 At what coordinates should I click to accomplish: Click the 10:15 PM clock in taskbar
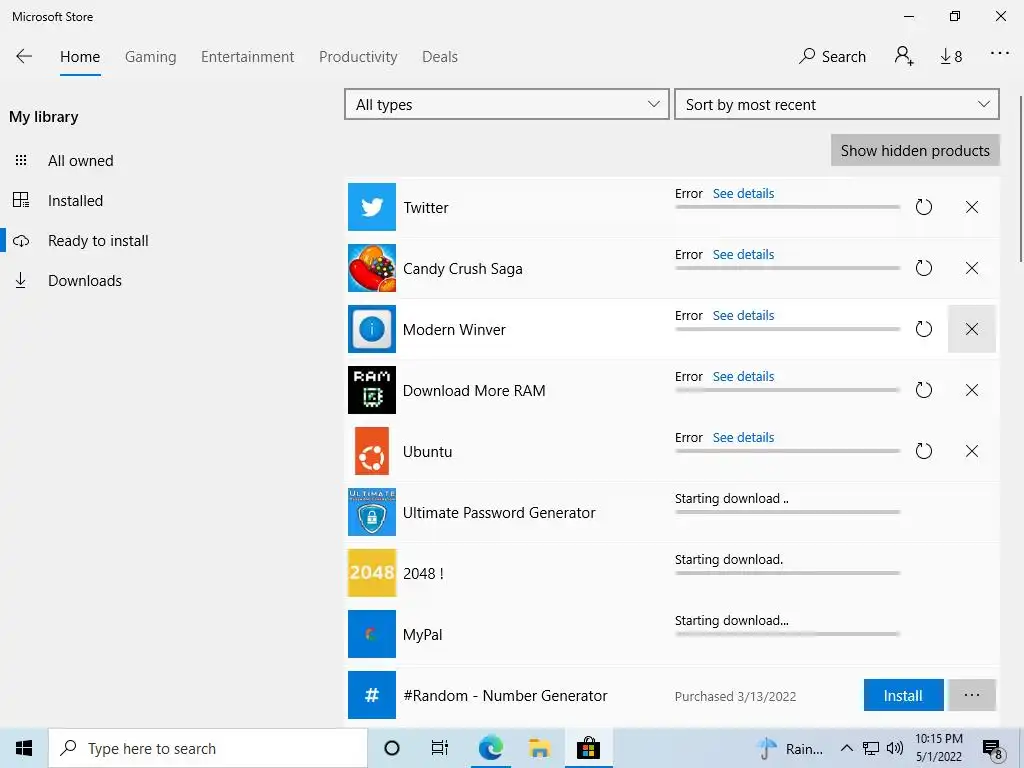pyautogui.click(x=938, y=739)
